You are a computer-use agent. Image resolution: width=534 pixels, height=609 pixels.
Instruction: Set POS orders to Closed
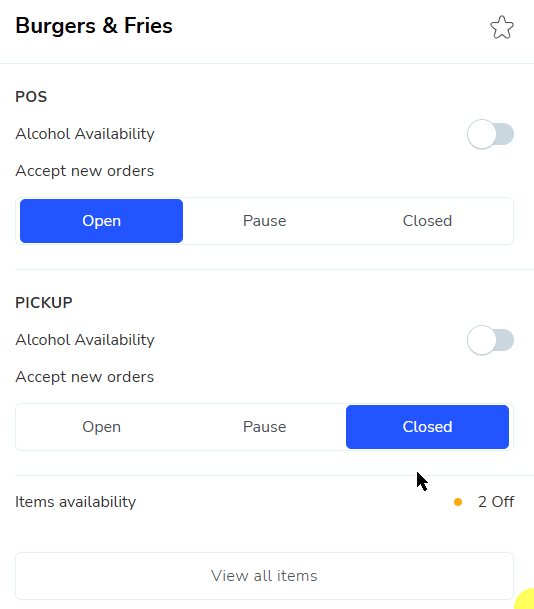(427, 221)
